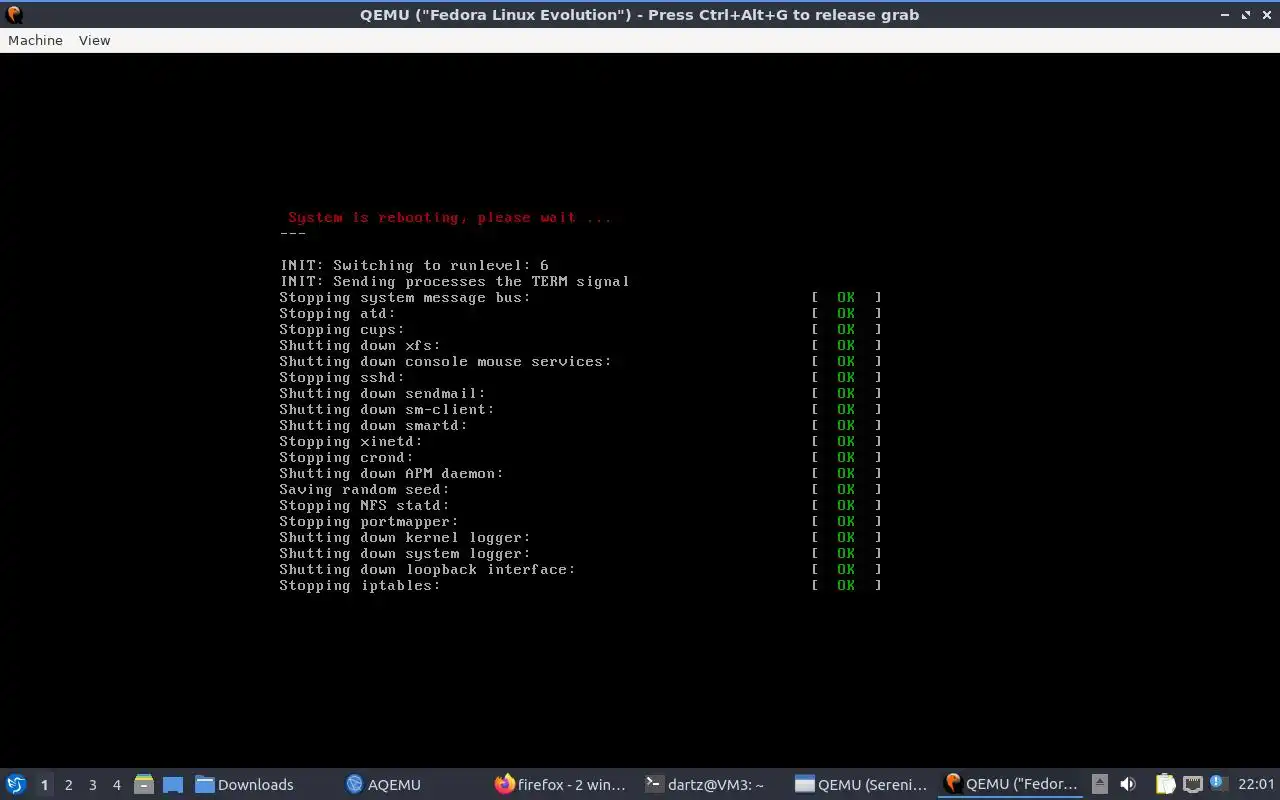1280x800 pixels.
Task: Click the QEMU icon in the title bar
Action: pos(14,14)
